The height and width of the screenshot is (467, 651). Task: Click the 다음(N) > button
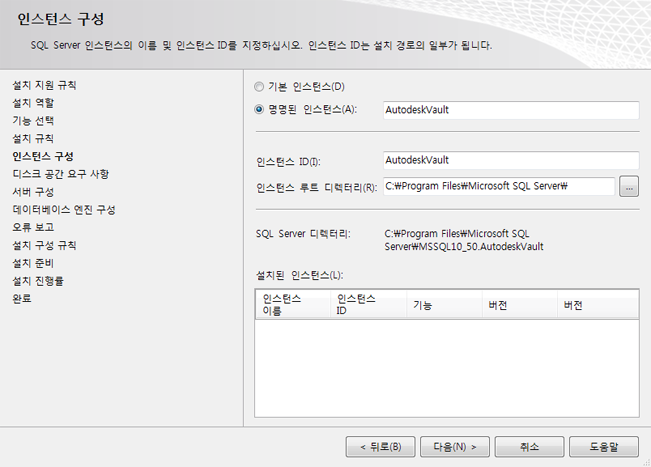[x=455, y=447]
